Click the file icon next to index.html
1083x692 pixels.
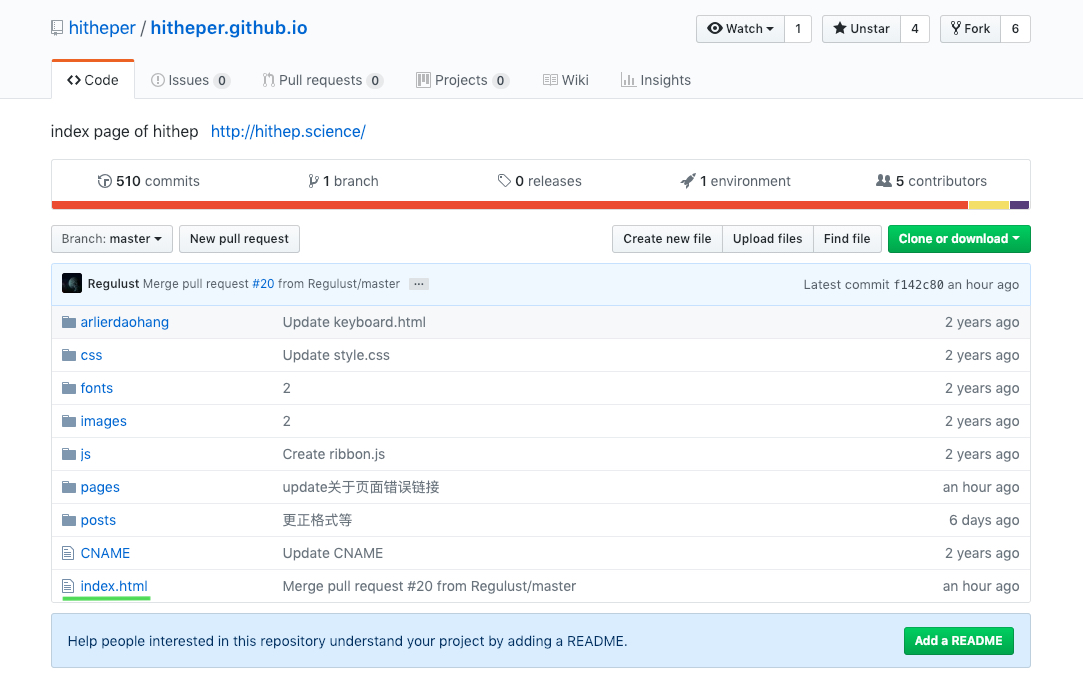[x=68, y=586]
